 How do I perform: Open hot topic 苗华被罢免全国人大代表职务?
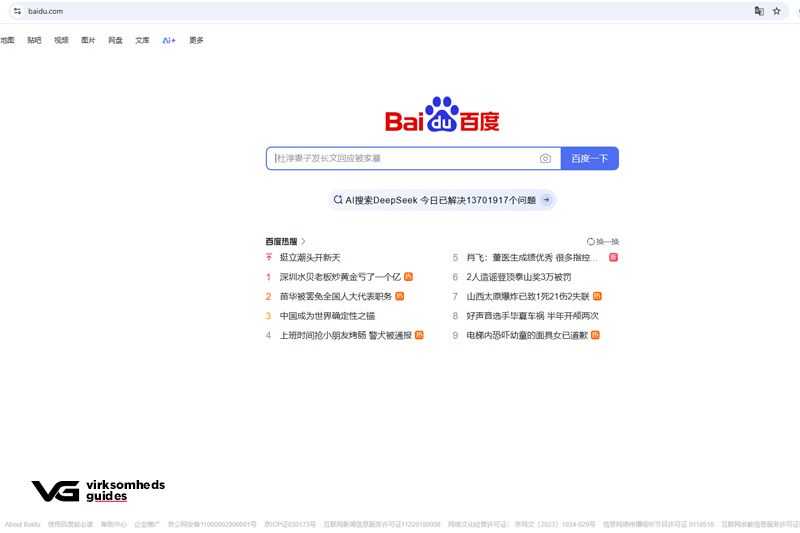(x=336, y=296)
